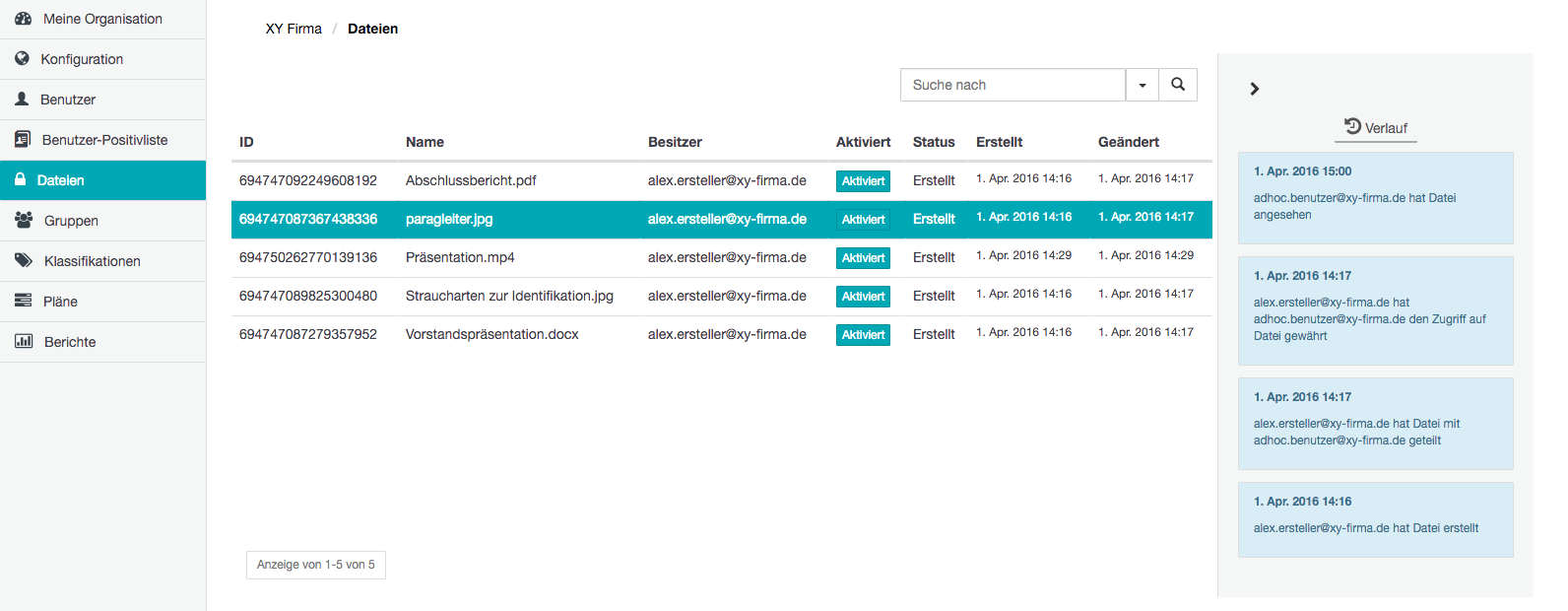Click the XY Firma breadcrumb link
The height and width of the screenshot is (611, 1568).
[x=294, y=29]
